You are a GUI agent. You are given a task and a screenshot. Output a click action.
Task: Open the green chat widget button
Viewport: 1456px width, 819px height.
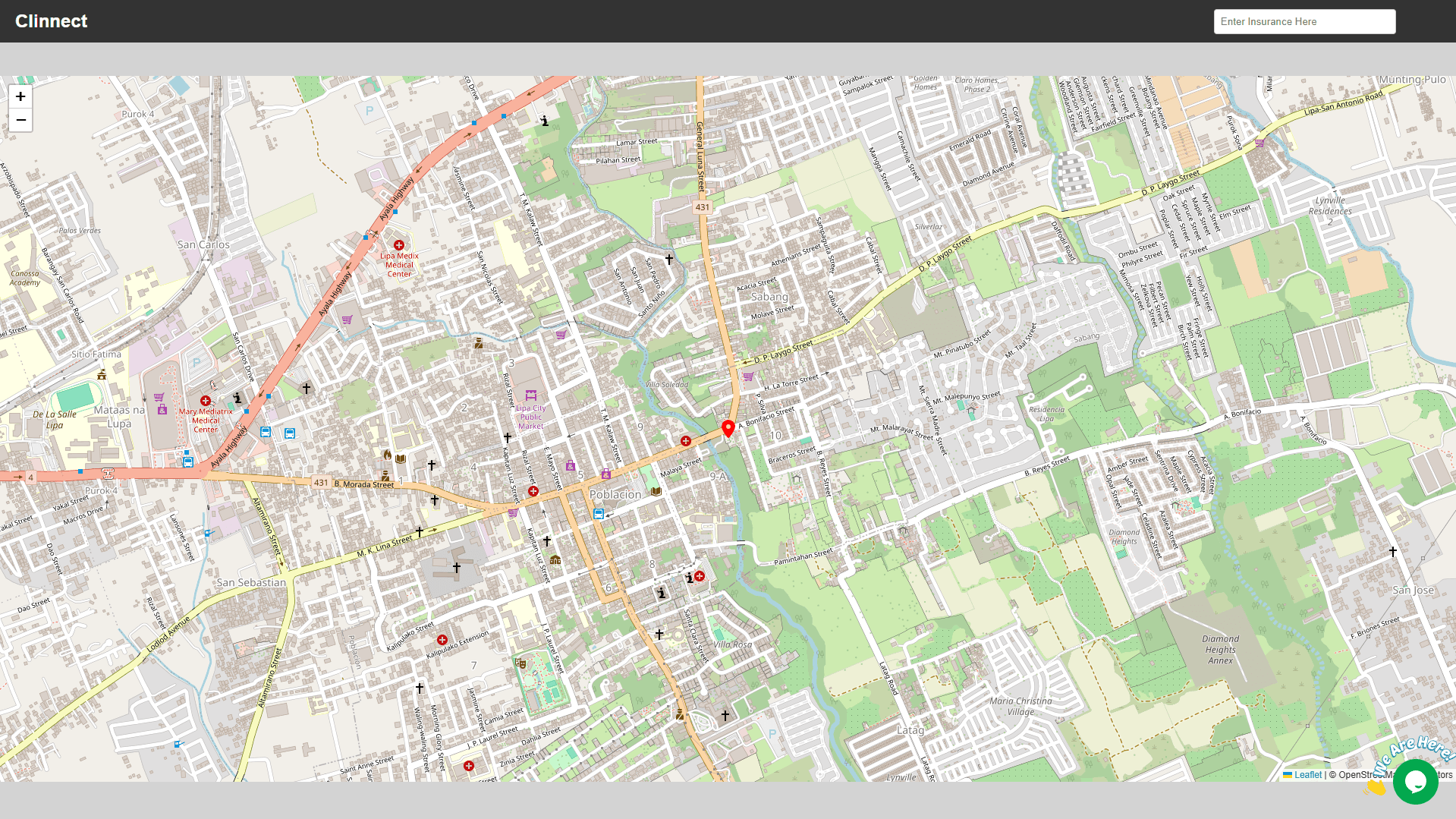point(1415,781)
